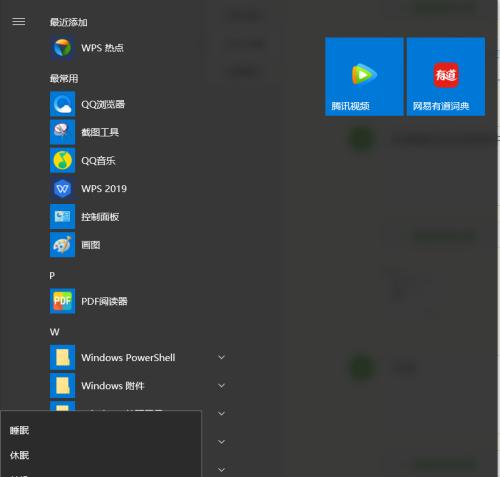Open the hamburger menu at top left

tap(19, 22)
